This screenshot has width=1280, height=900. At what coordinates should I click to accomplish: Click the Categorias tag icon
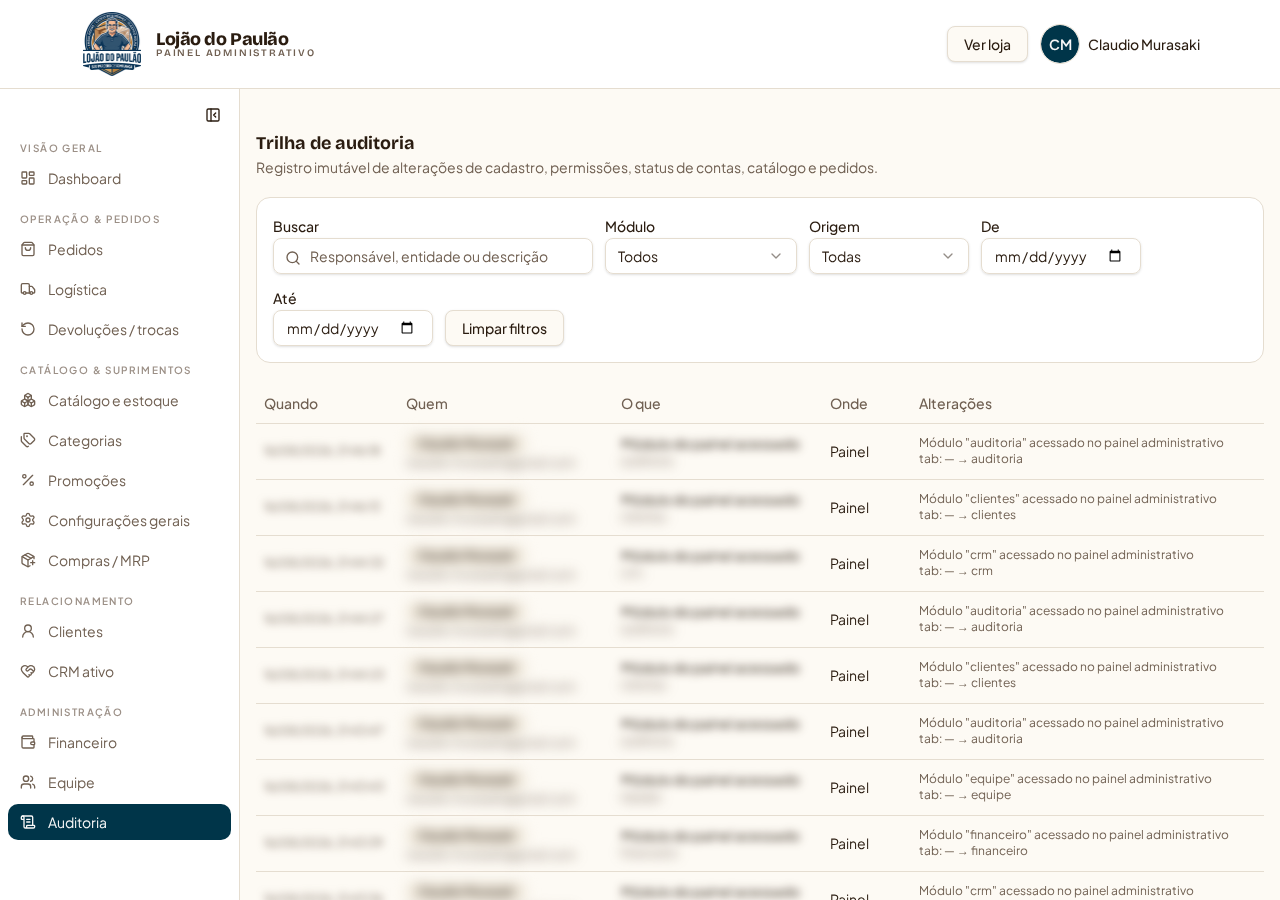[x=28, y=440]
